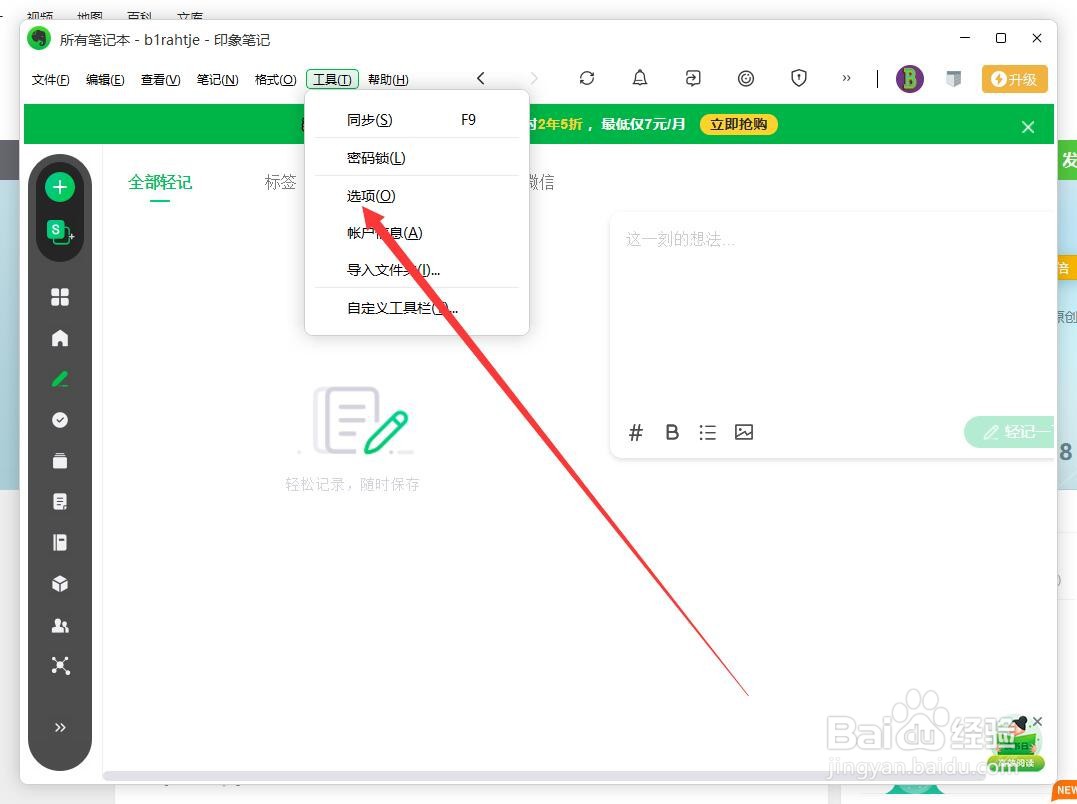Open the notebook book icon in sidebar
Viewport: 1077px width, 804px height.
[60, 542]
